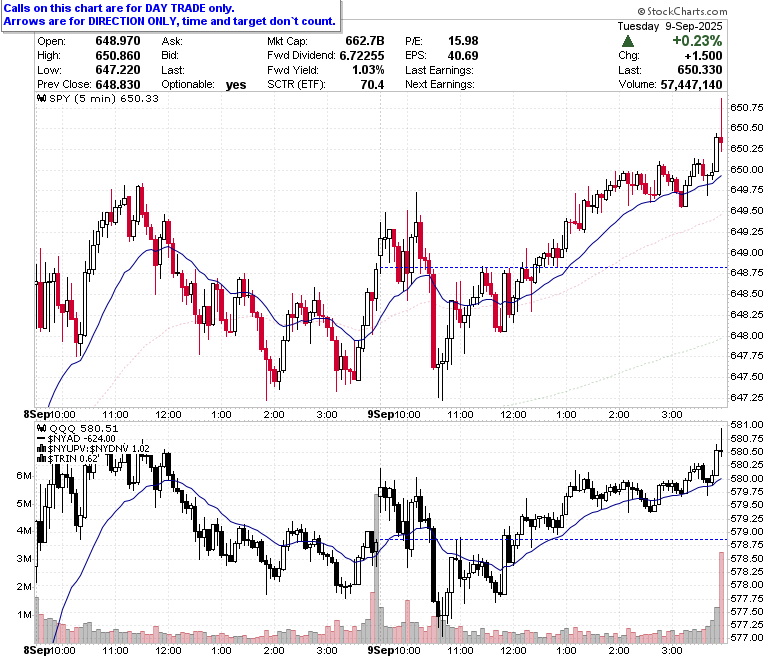Click the bar icon beside $TRIN legend
The image size is (780, 659).
[x=42, y=459]
